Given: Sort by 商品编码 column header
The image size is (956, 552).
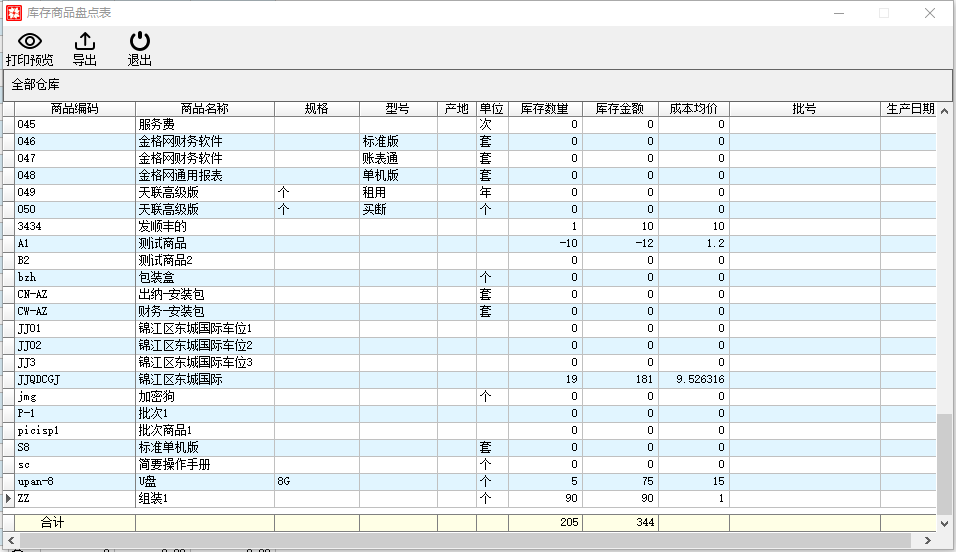Looking at the screenshot, I should (75, 108).
